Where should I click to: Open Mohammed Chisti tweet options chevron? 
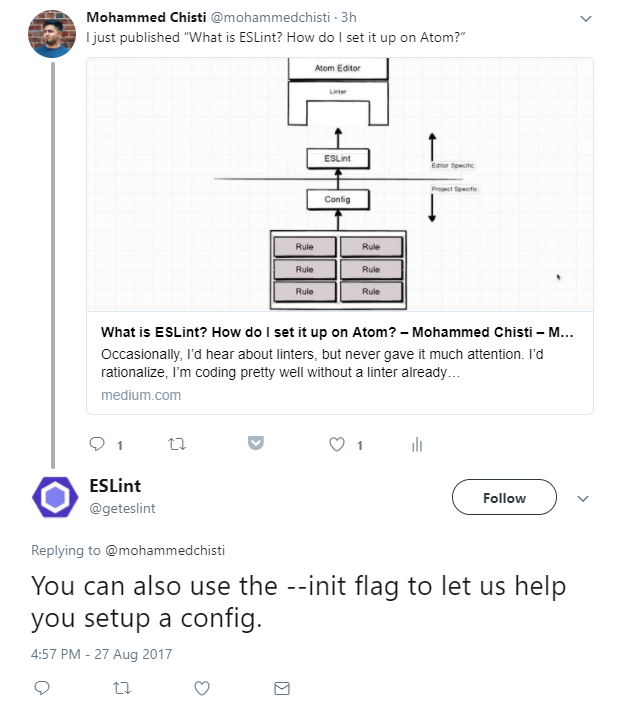(x=586, y=18)
